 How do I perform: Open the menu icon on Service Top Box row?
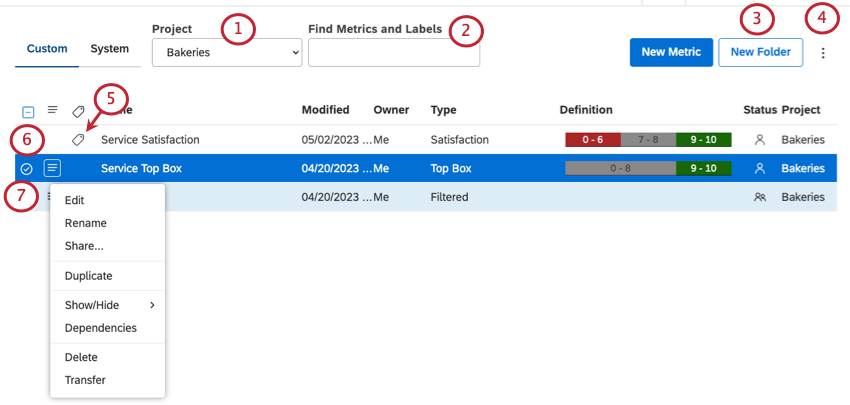click(52, 168)
